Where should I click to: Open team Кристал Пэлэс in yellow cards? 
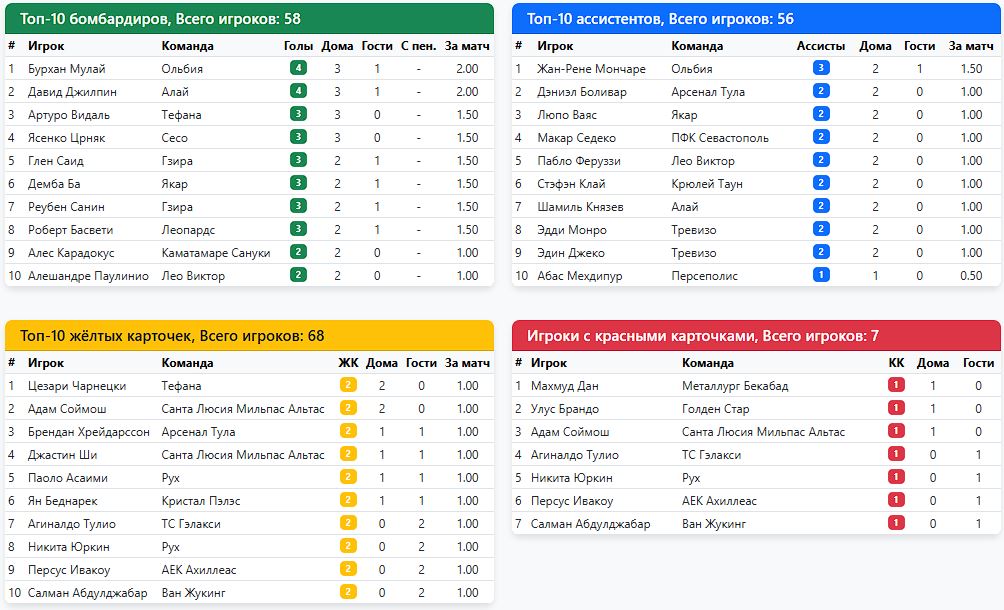[x=200, y=501]
